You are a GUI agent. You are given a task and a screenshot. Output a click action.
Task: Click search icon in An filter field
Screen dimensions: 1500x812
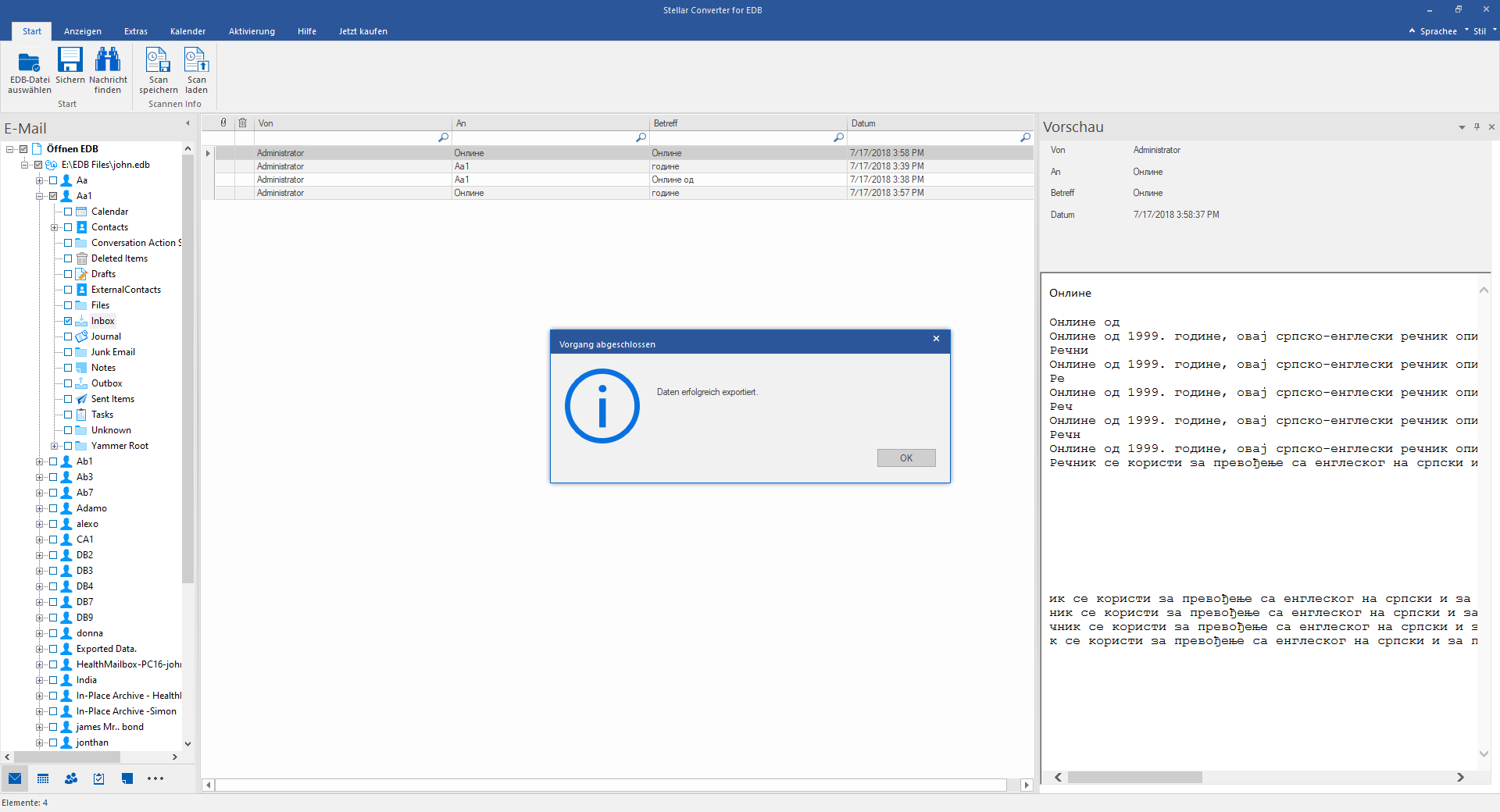click(641, 137)
